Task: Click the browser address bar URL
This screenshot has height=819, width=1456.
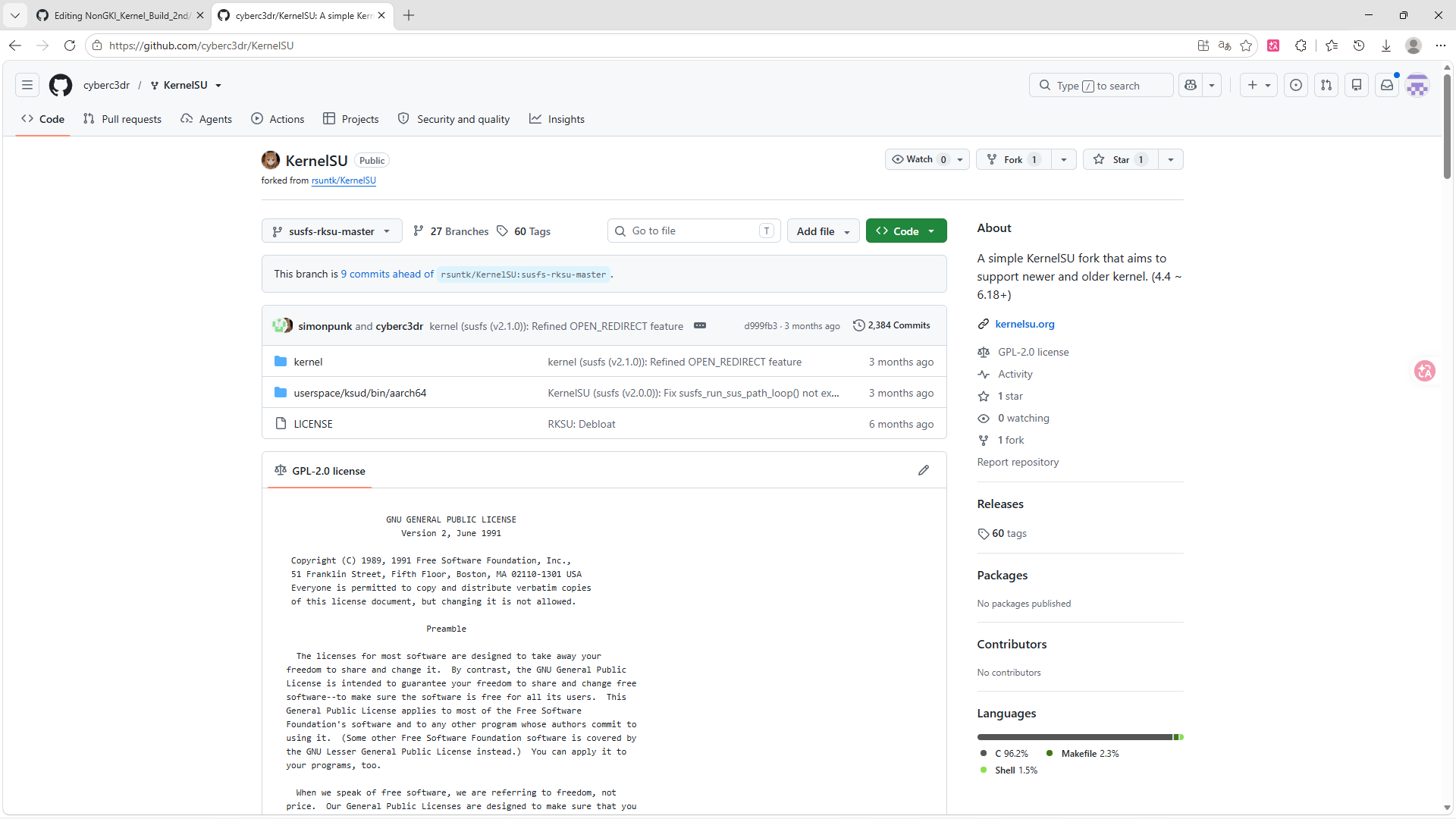Action: (x=201, y=45)
